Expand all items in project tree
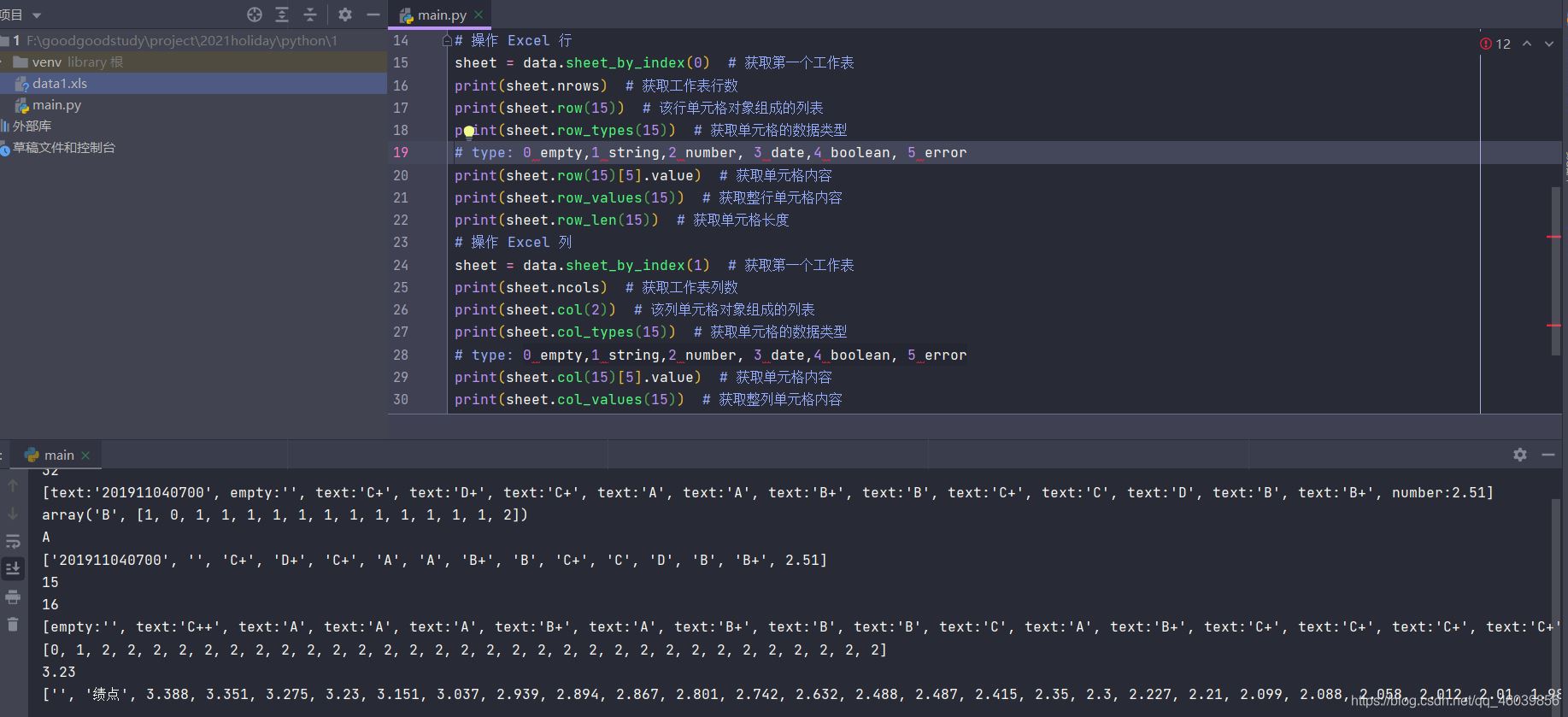1568x717 pixels. click(282, 15)
